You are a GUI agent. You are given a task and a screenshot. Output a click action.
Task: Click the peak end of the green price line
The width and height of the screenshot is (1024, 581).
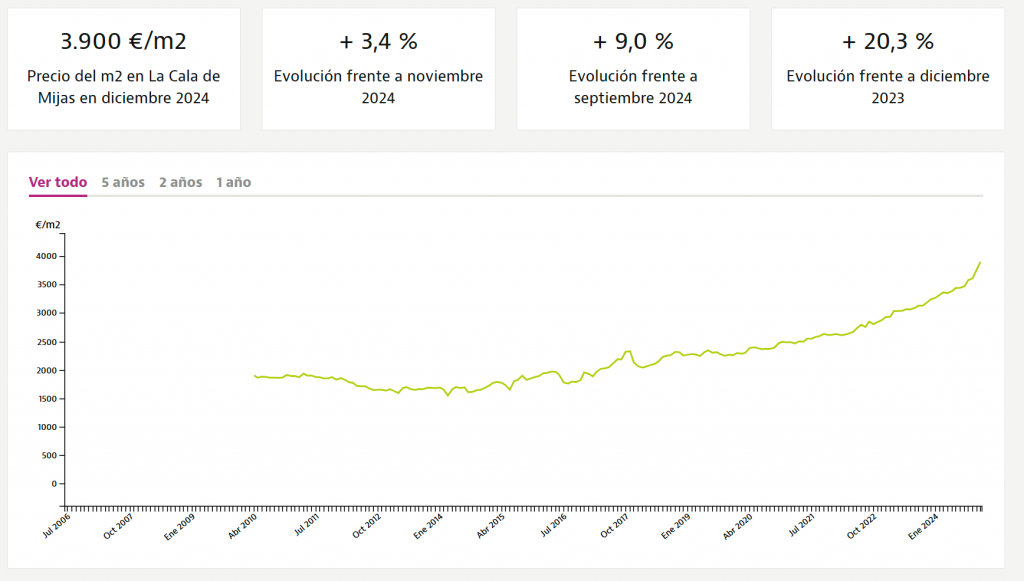(x=980, y=262)
